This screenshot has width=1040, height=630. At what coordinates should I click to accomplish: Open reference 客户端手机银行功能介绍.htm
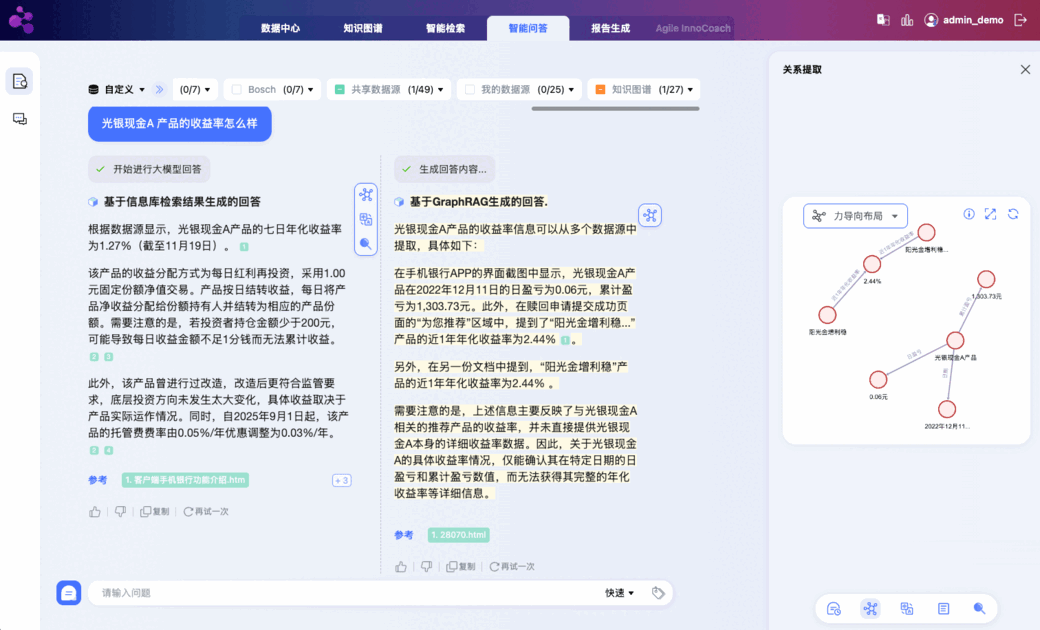coord(185,480)
